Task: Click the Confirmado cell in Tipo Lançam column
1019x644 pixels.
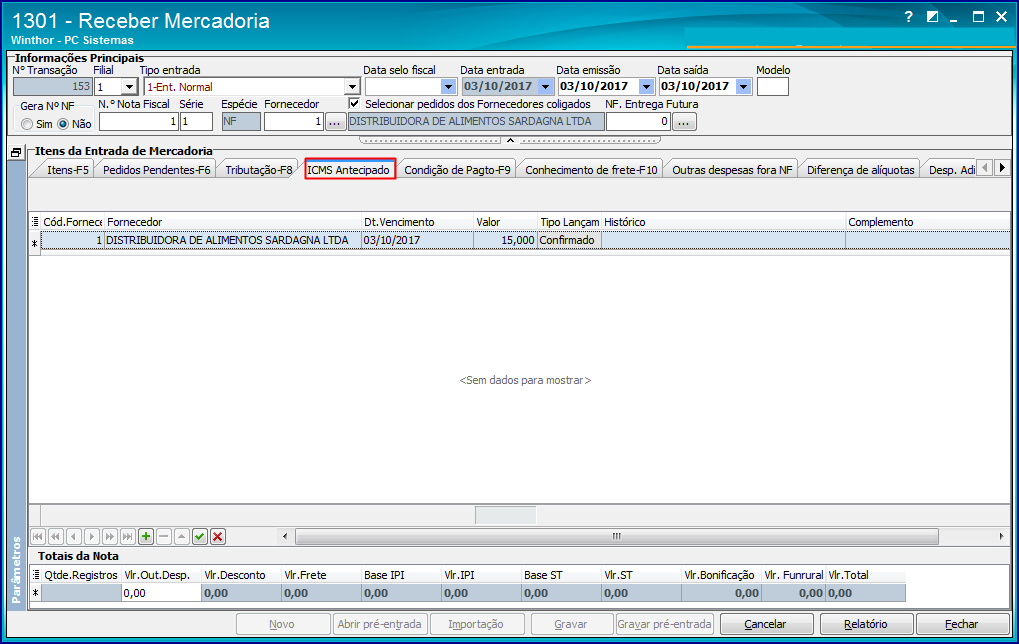Action: pos(569,240)
